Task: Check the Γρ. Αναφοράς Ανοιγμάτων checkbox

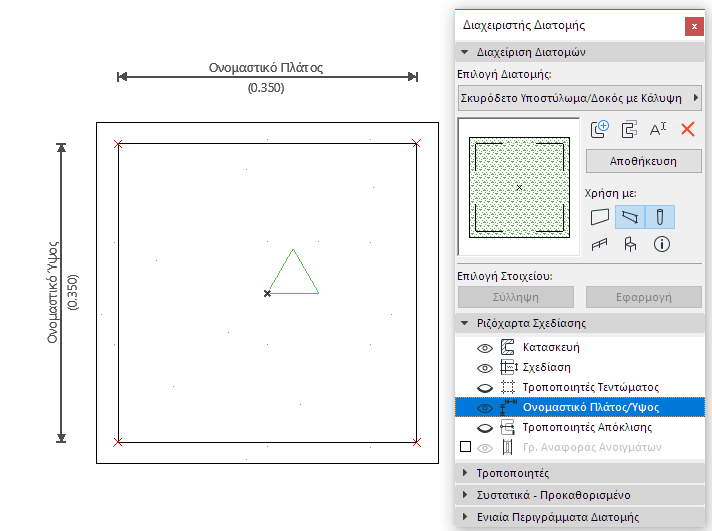Action: [x=465, y=447]
